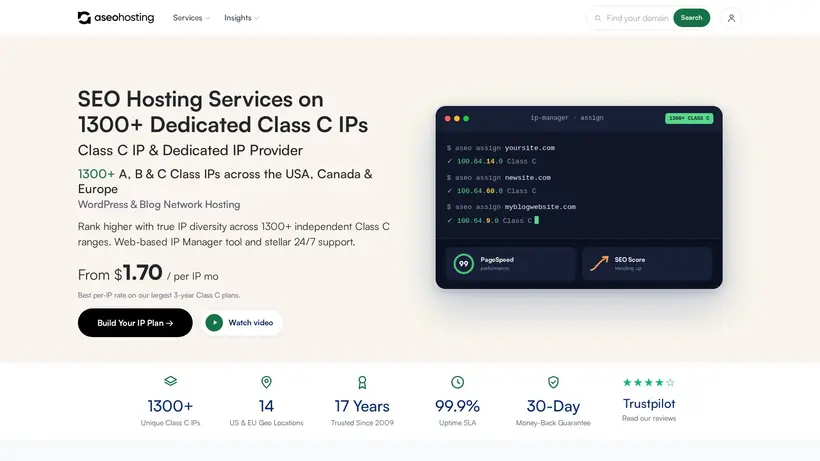The height and width of the screenshot is (461, 820).
Task: Click 'Money-Back Guarantee' text
Action: (553, 423)
